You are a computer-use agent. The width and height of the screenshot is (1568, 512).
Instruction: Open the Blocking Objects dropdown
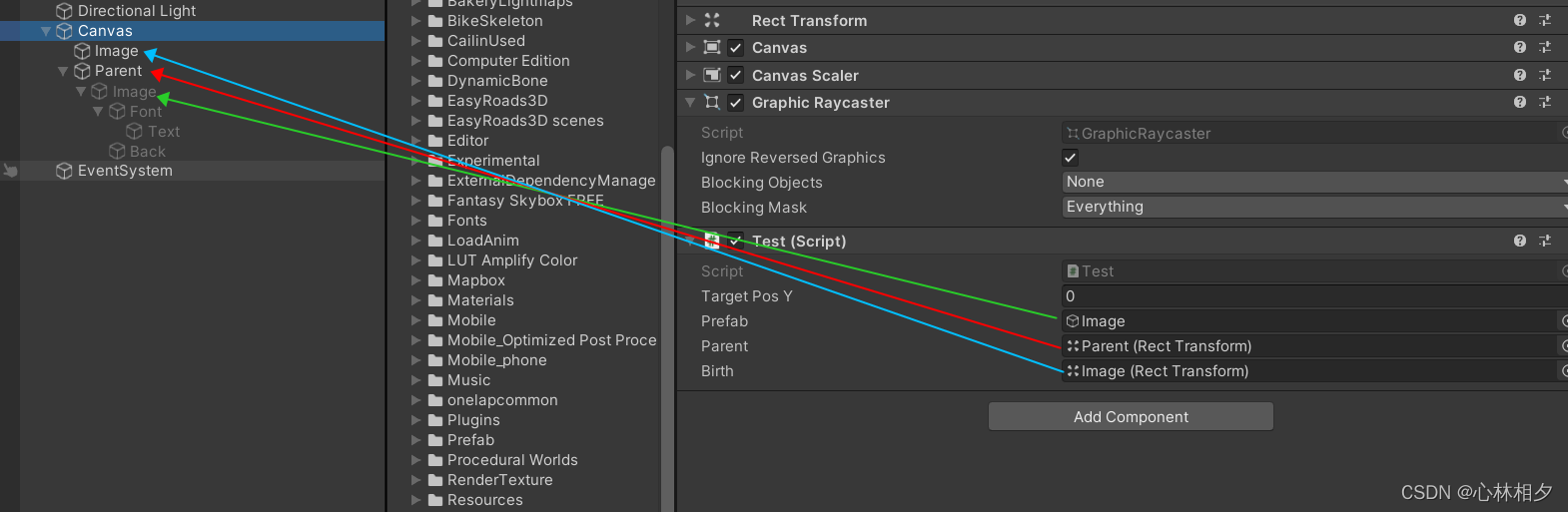pyautogui.click(x=1314, y=182)
